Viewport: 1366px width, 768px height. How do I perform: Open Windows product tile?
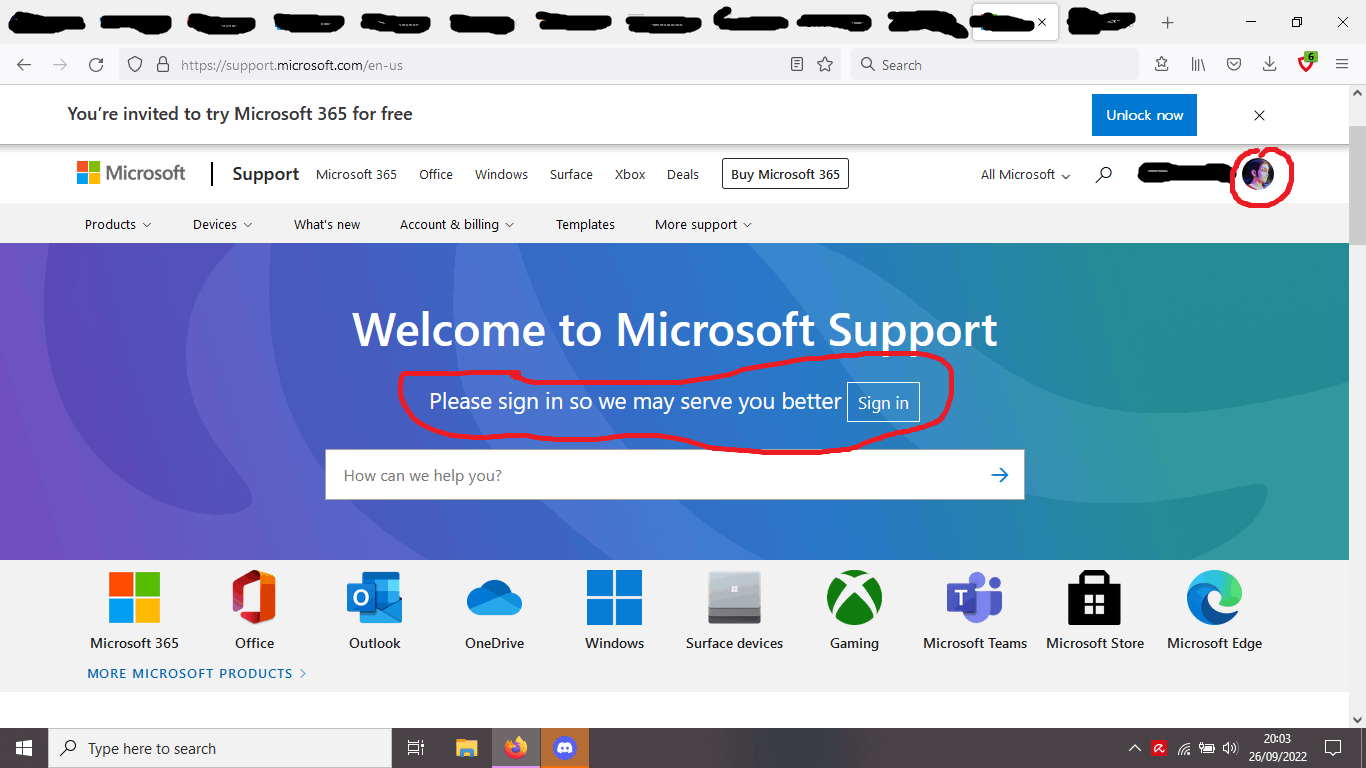point(614,610)
